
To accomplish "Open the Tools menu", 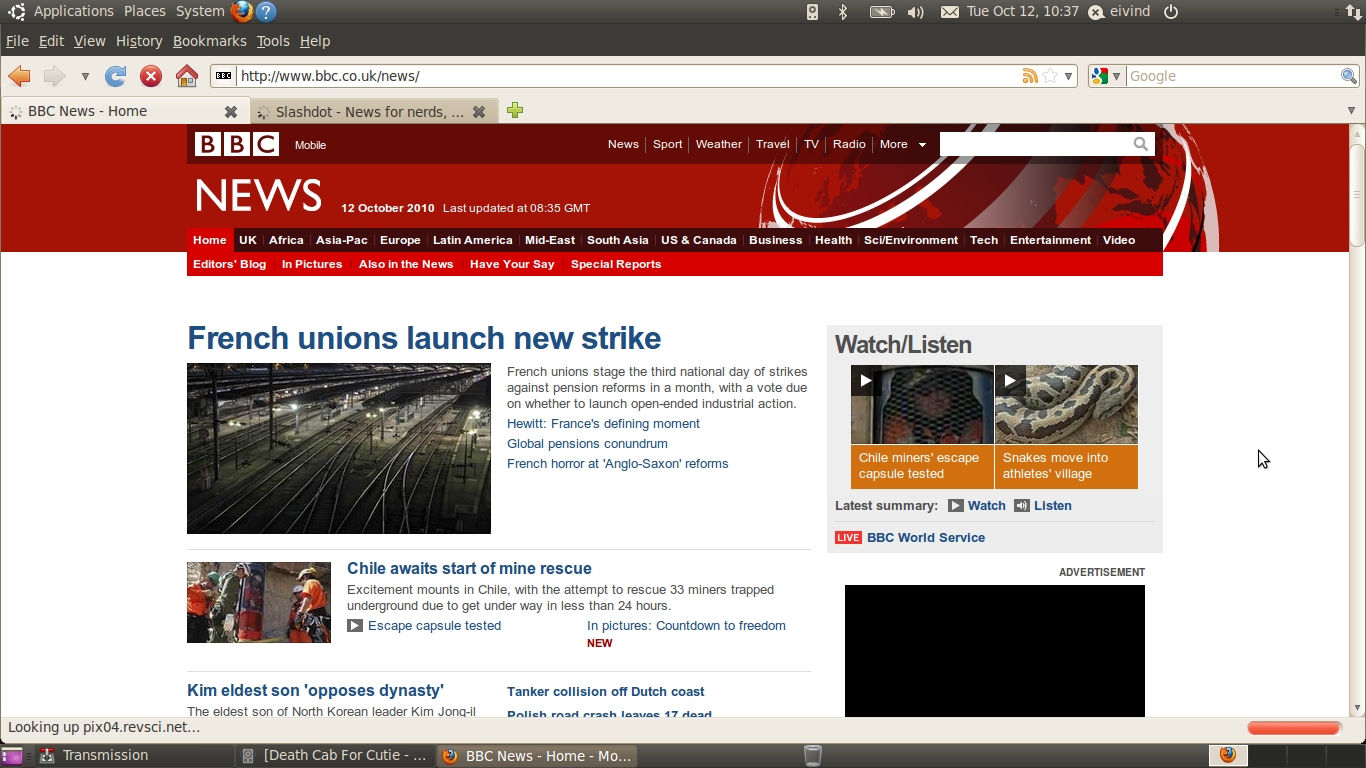I will 273,41.
